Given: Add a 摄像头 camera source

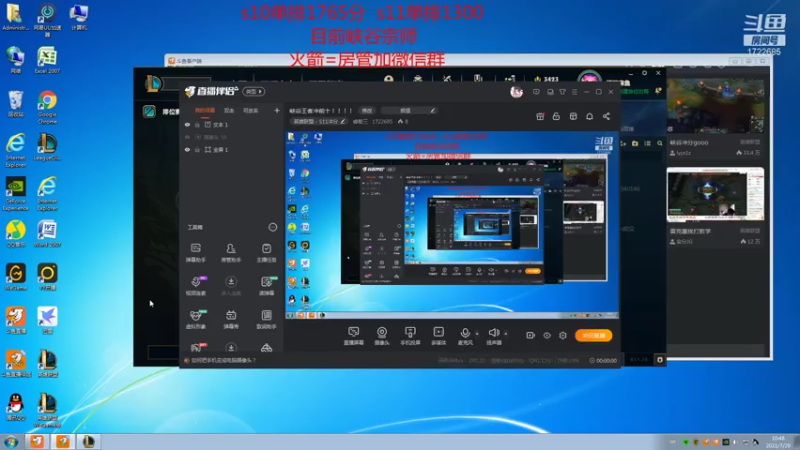Looking at the screenshot, I should coord(382,336).
